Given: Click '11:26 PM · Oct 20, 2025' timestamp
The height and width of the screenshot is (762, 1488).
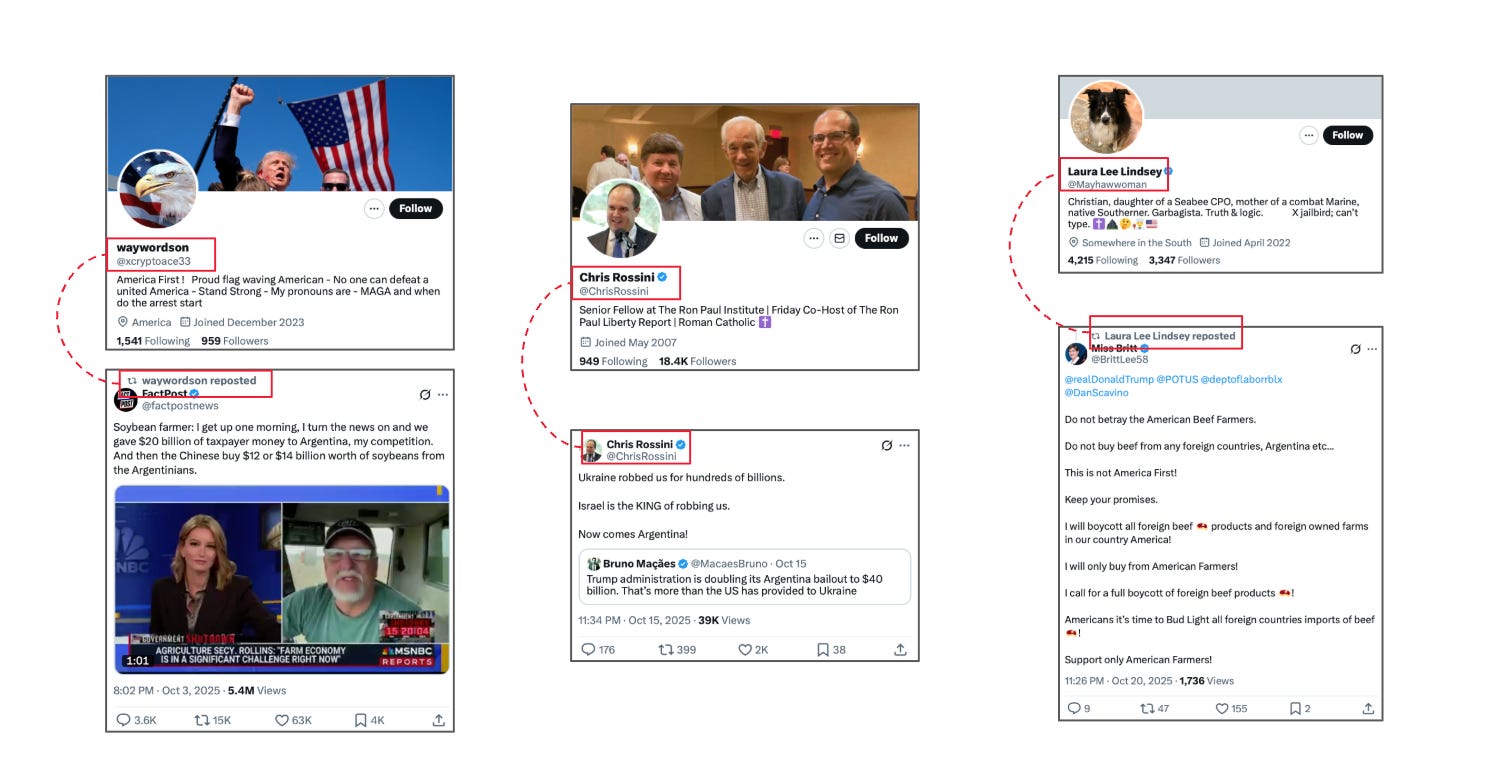Looking at the screenshot, I should [1119, 681].
